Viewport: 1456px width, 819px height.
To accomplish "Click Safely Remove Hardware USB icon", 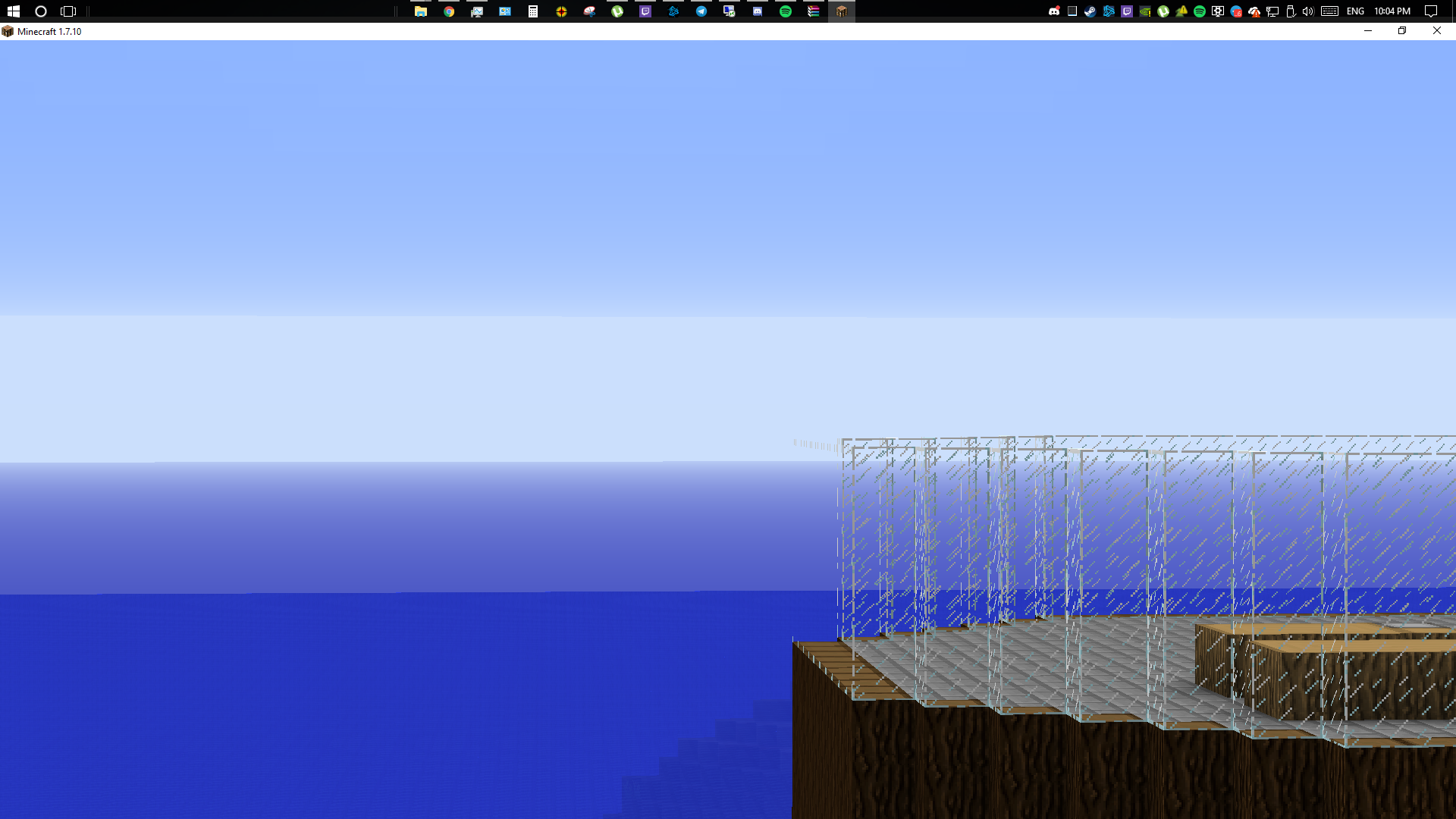I will [x=1291, y=11].
